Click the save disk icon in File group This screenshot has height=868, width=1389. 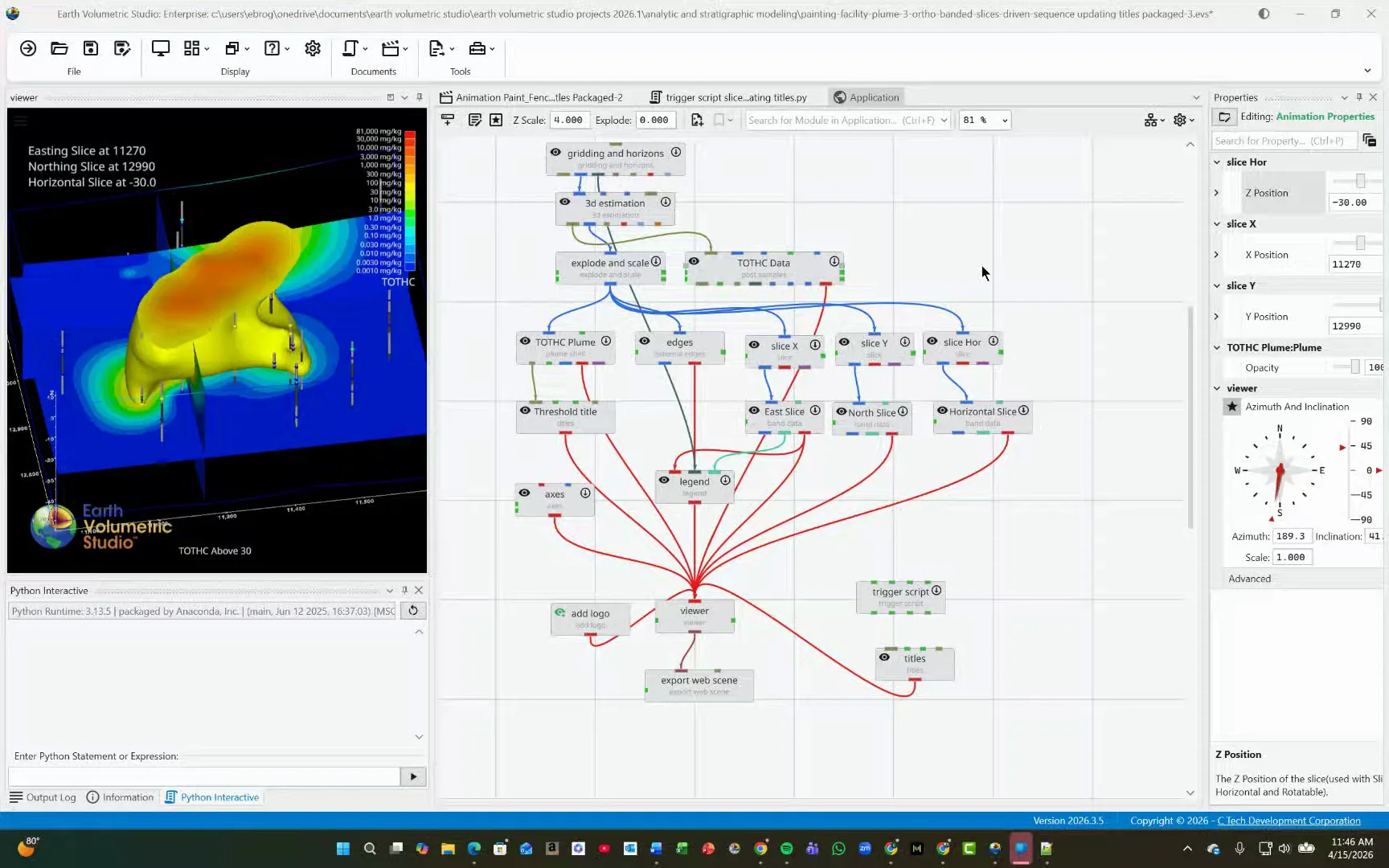(91, 48)
